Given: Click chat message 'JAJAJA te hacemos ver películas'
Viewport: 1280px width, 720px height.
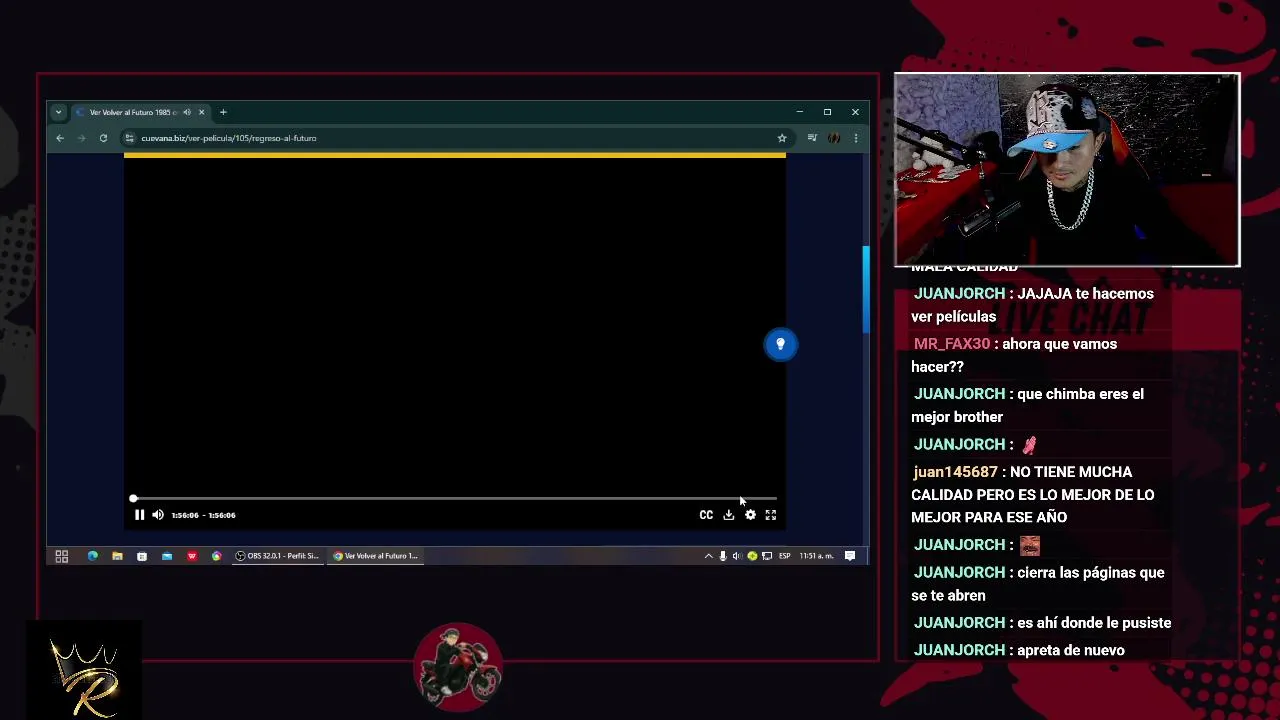Looking at the screenshot, I should (x=1032, y=305).
